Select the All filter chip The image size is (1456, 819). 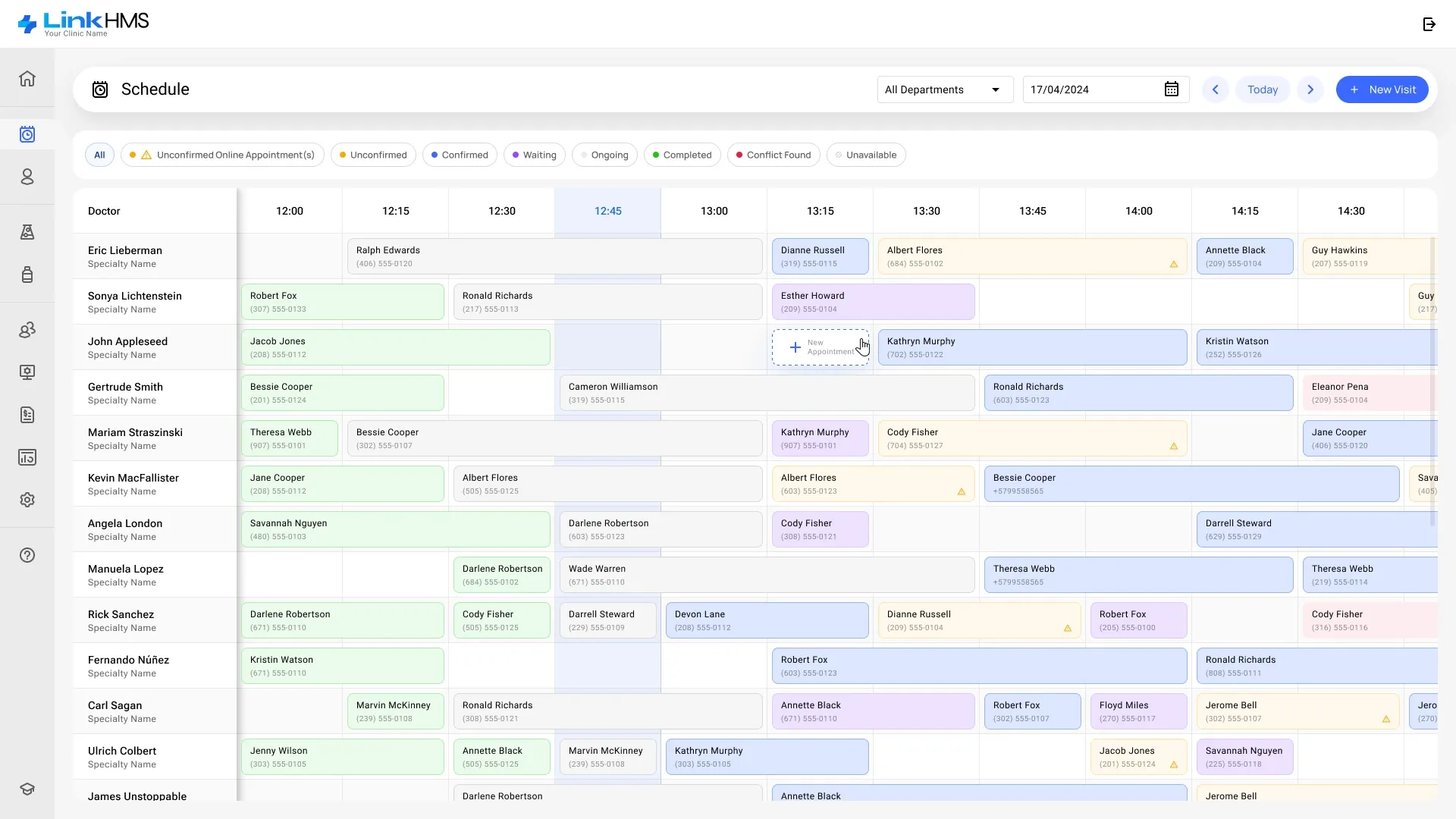pyautogui.click(x=99, y=155)
